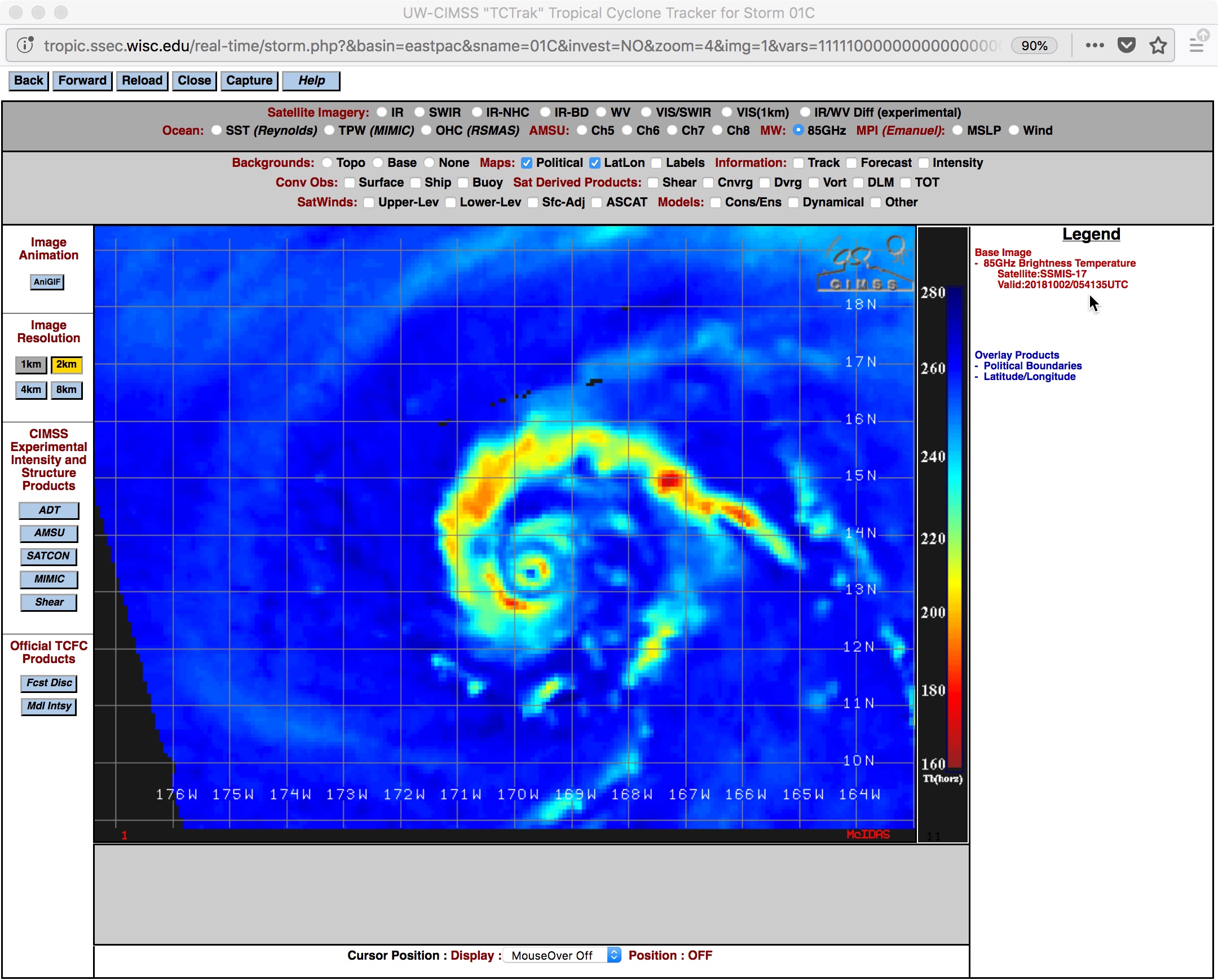The image size is (1218, 980).
Task: Select the IR-NHC imagery option
Action: (x=478, y=112)
